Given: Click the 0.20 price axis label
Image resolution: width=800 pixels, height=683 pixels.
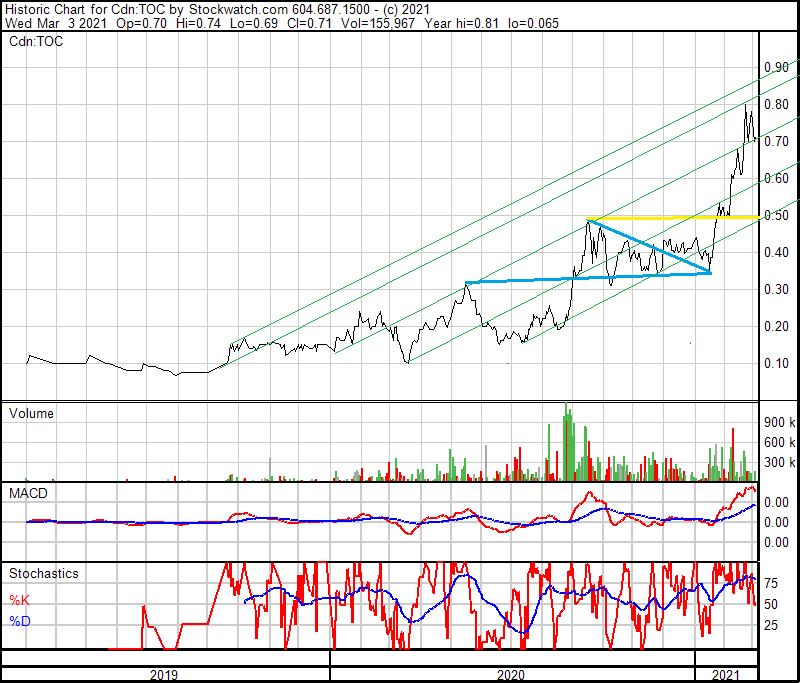Looking at the screenshot, I should click(776, 326).
